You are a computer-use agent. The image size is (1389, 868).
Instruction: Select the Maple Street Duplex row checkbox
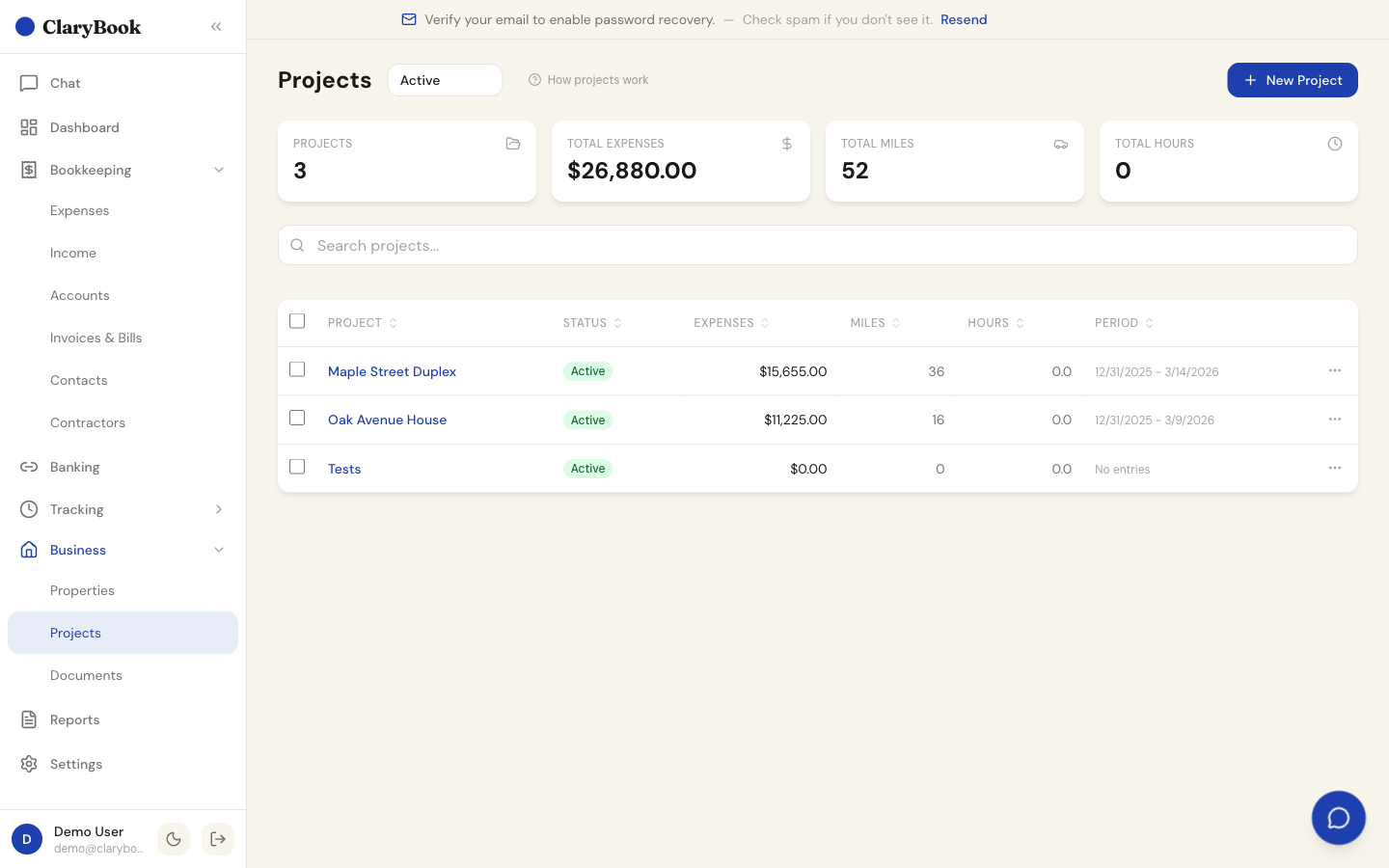coord(297,369)
